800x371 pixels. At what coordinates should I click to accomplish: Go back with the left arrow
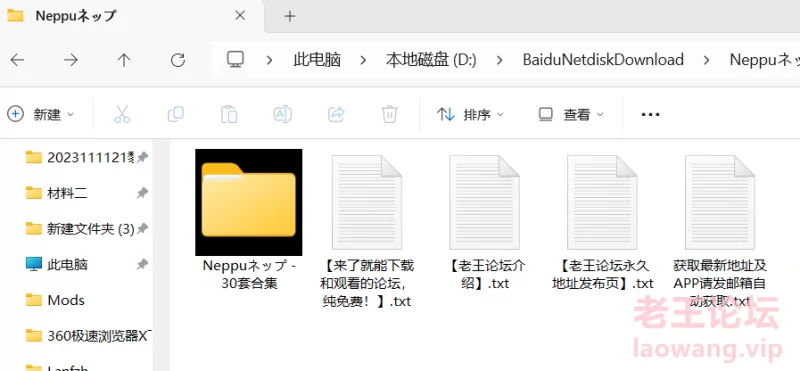pyautogui.click(x=17, y=60)
